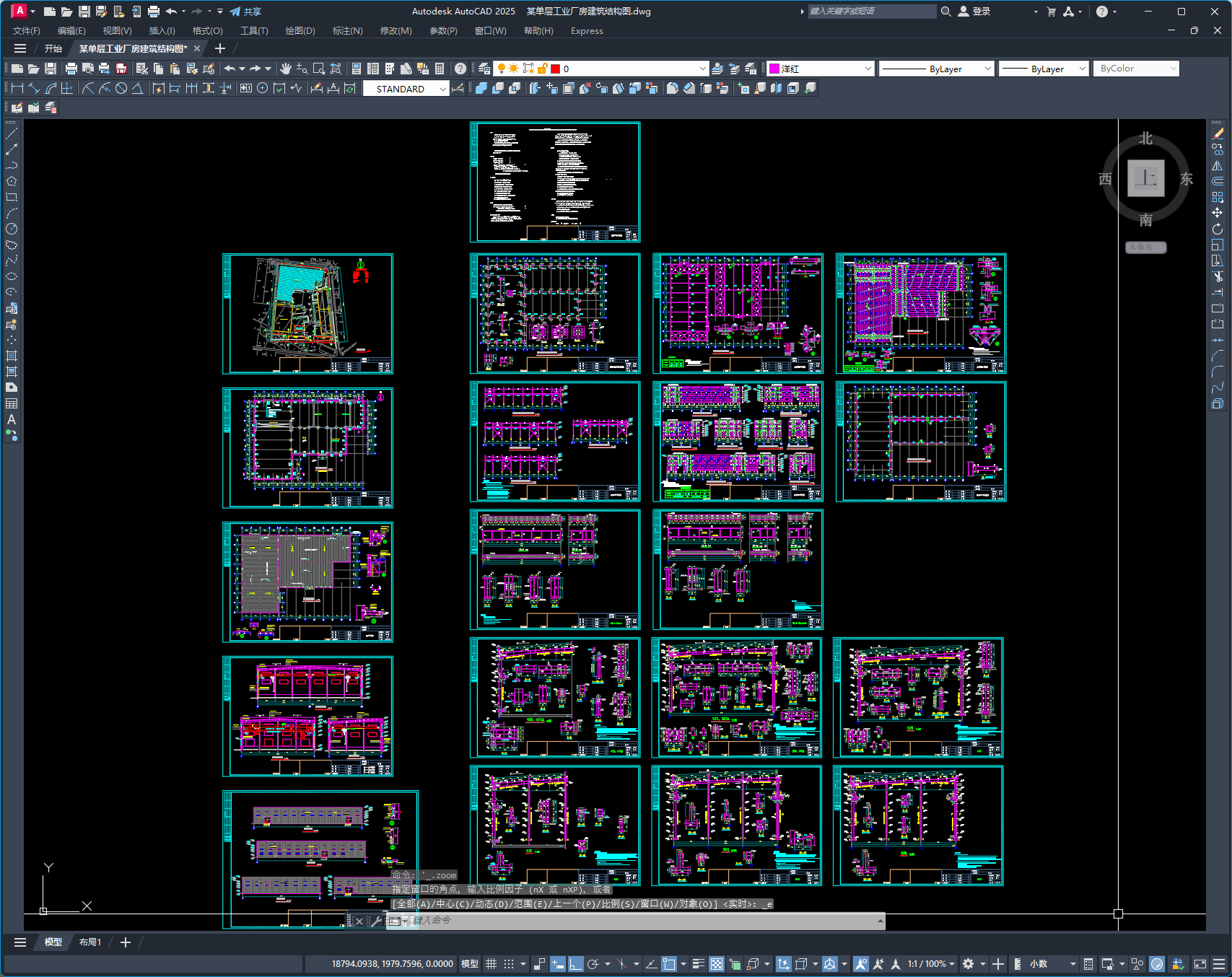Screen dimensions: 1232x977
Task: Click the magenta color swatch
Action: [774, 69]
